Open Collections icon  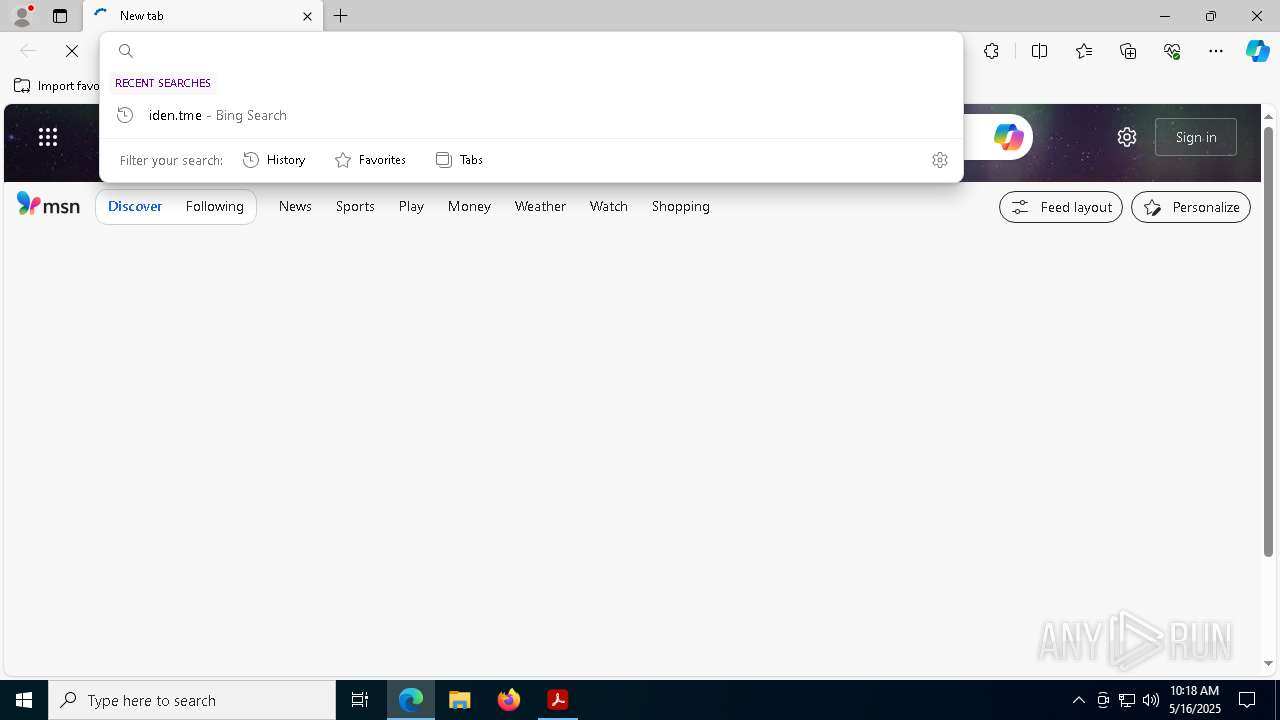(x=1128, y=51)
